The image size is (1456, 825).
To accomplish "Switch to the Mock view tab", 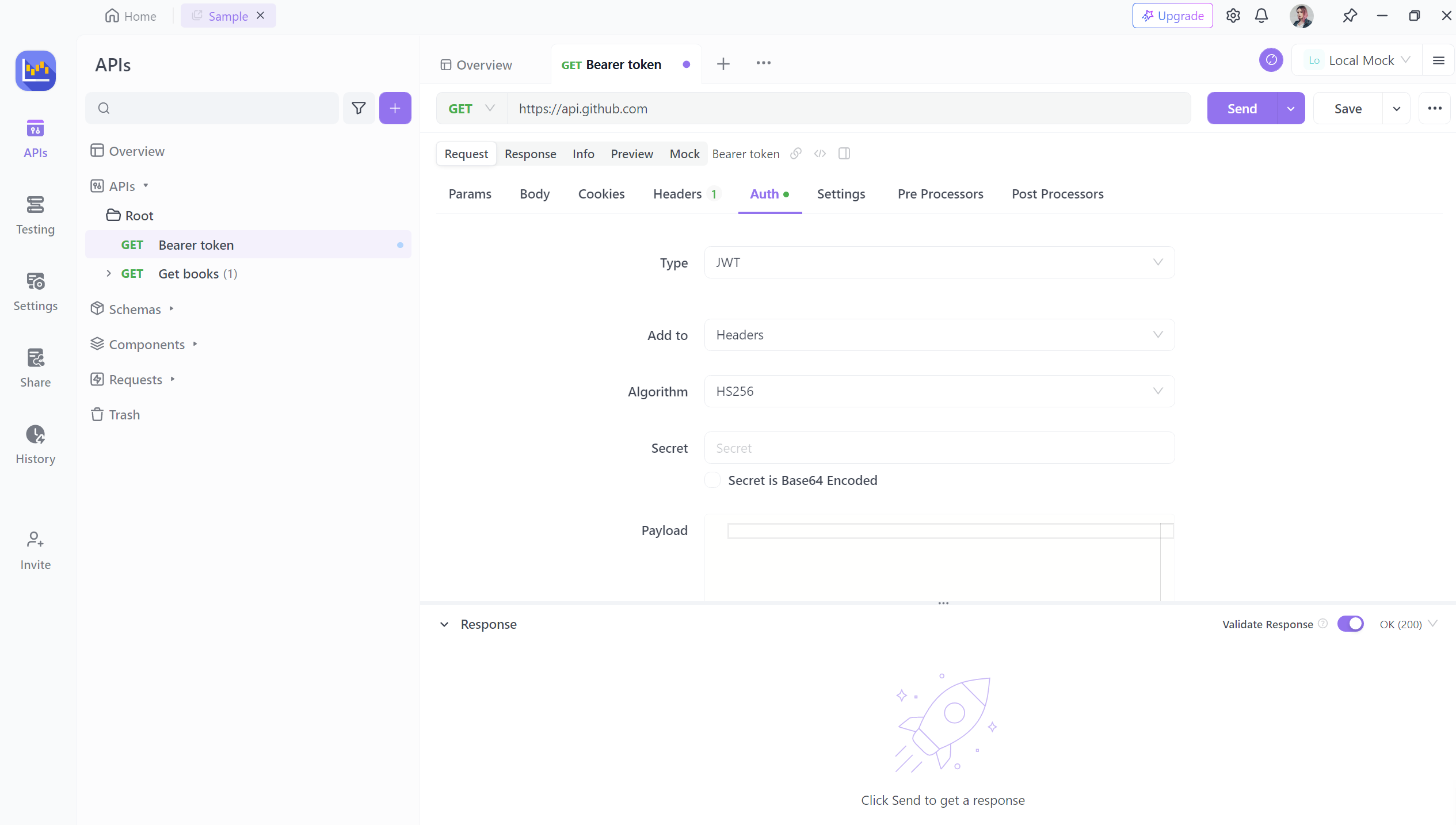I will 685,154.
